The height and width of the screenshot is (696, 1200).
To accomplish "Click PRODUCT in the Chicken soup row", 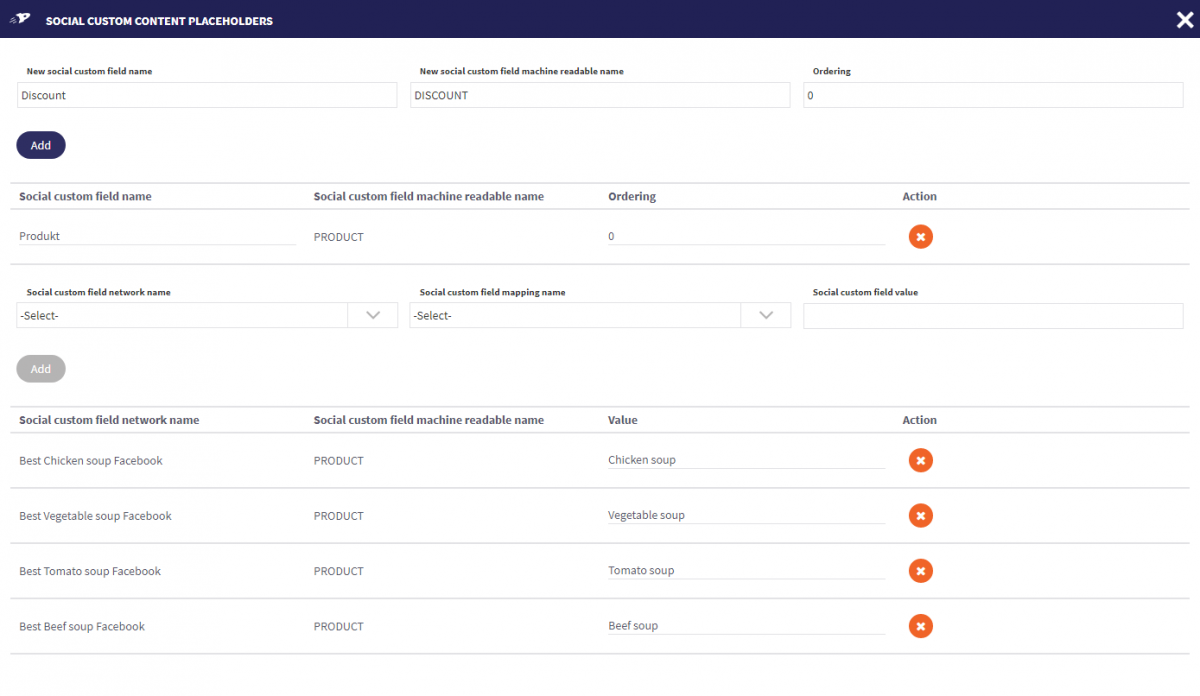I will [339, 461].
